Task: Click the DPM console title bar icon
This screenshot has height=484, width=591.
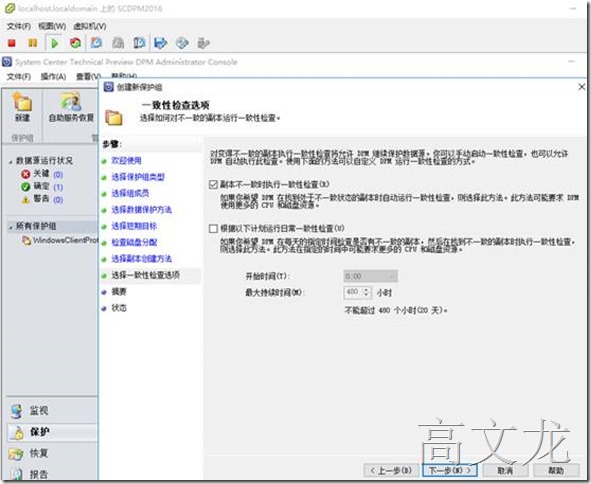Action: point(7,61)
